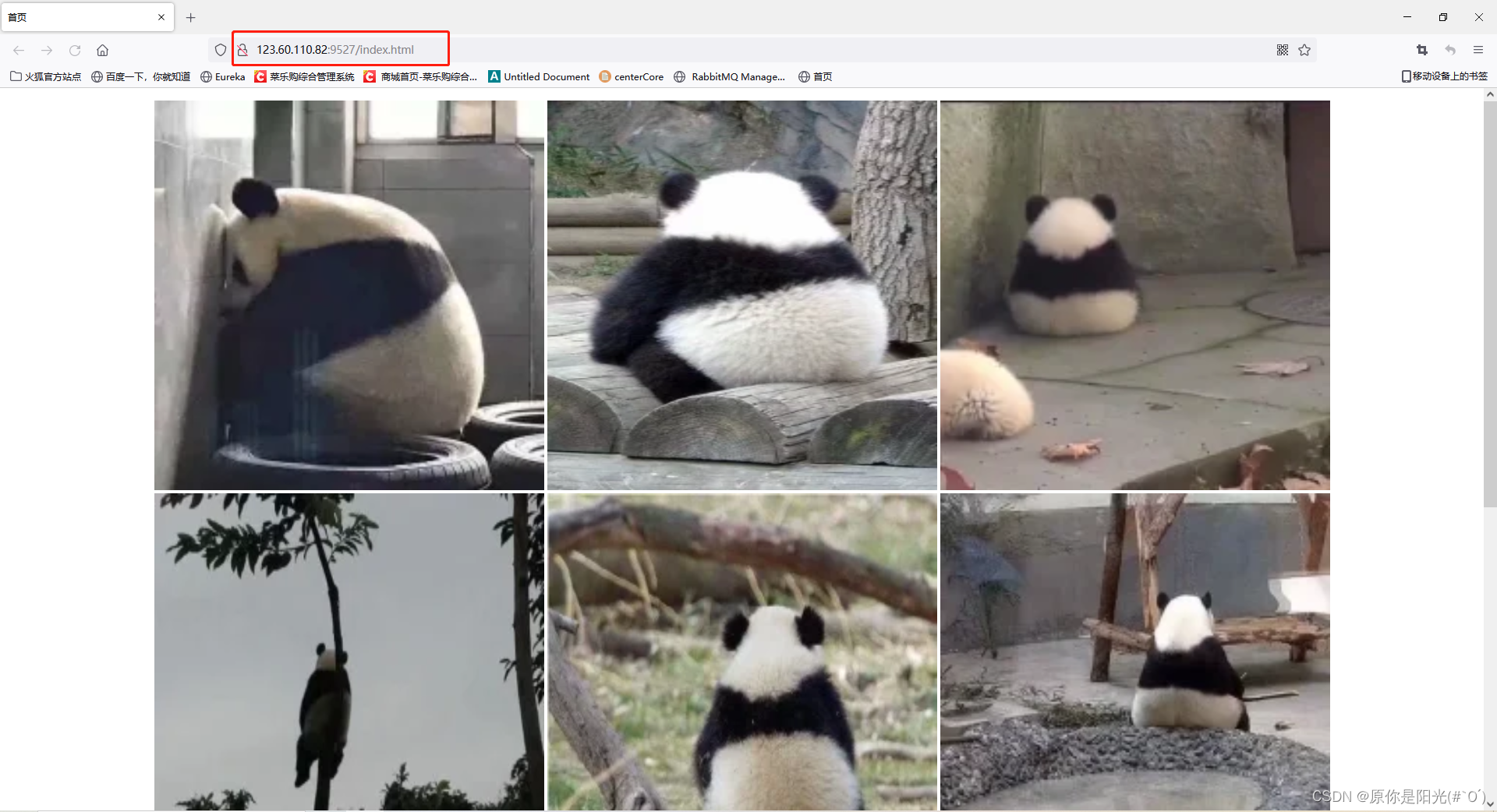Click the panda on grass under branch image
The height and width of the screenshot is (812, 1497).
(x=742, y=651)
